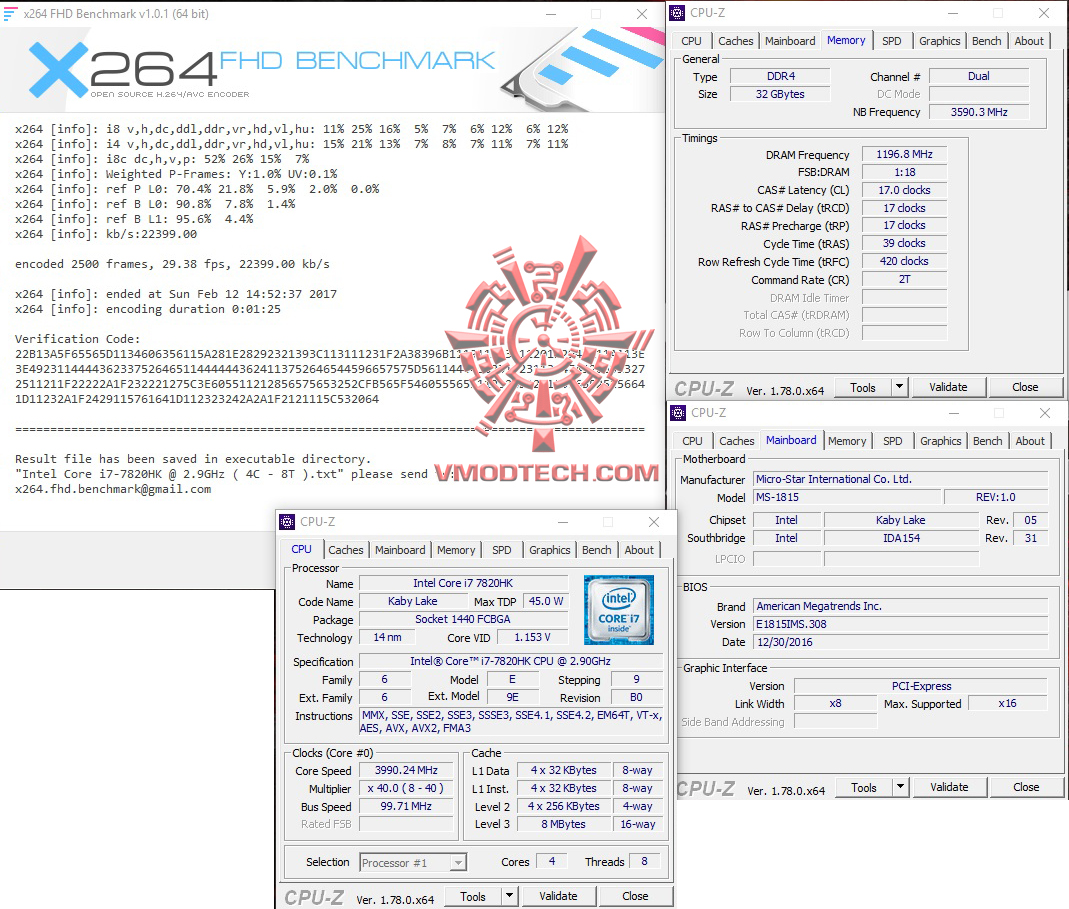Open Memory tab in CPU window
Image resolution: width=1069 pixels, height=909 pixels.
(456, 550)
